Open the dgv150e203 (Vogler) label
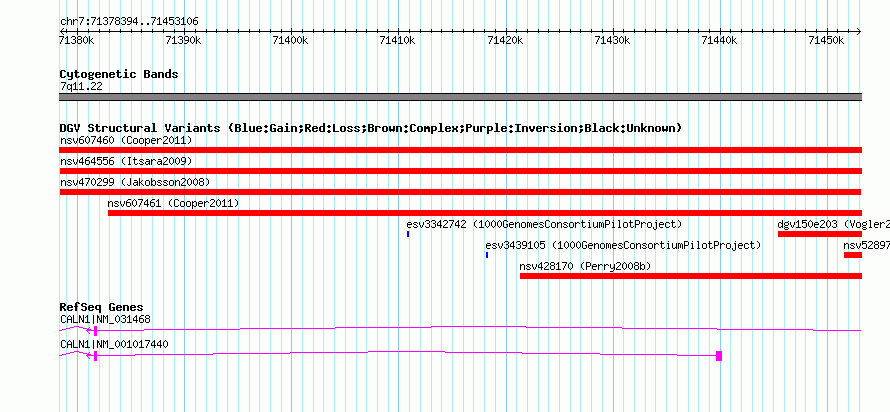 (833, 224)
